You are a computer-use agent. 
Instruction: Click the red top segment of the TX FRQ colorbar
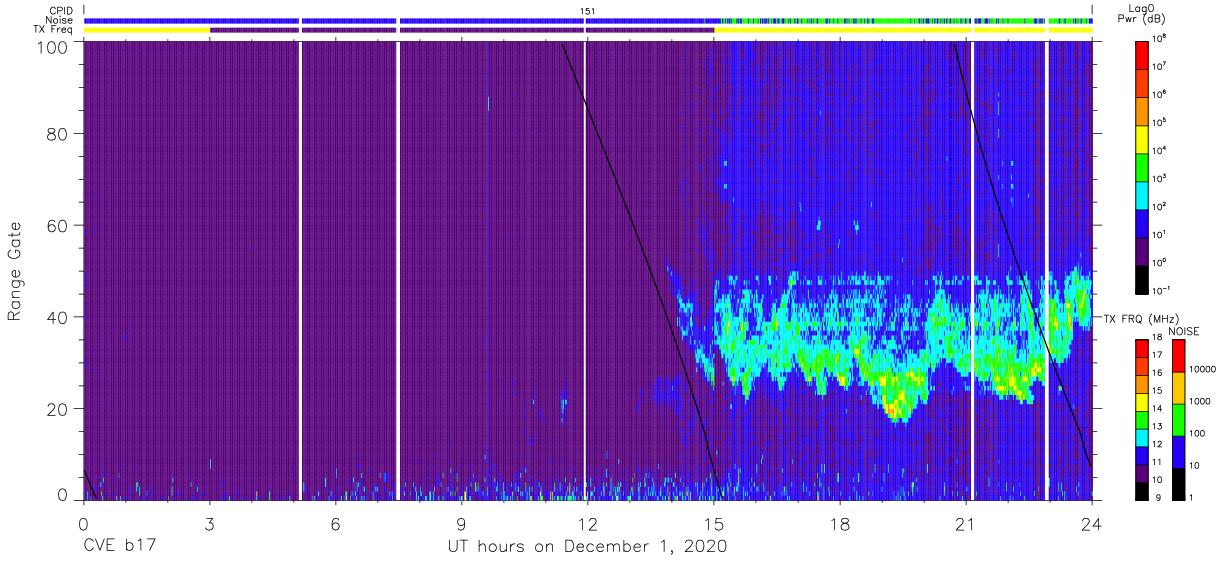click(1142, 347)
